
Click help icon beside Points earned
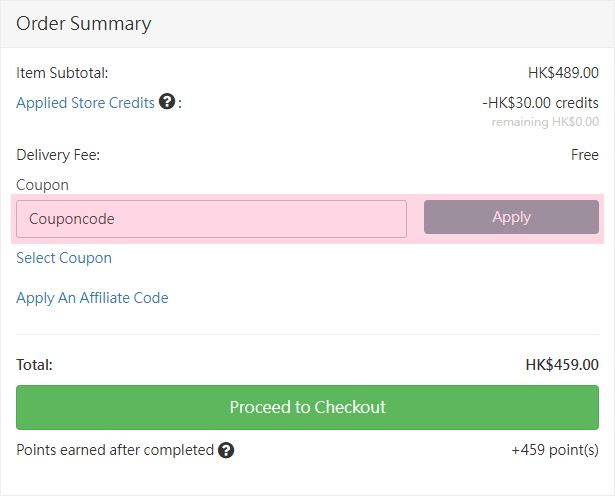point(226,450)
